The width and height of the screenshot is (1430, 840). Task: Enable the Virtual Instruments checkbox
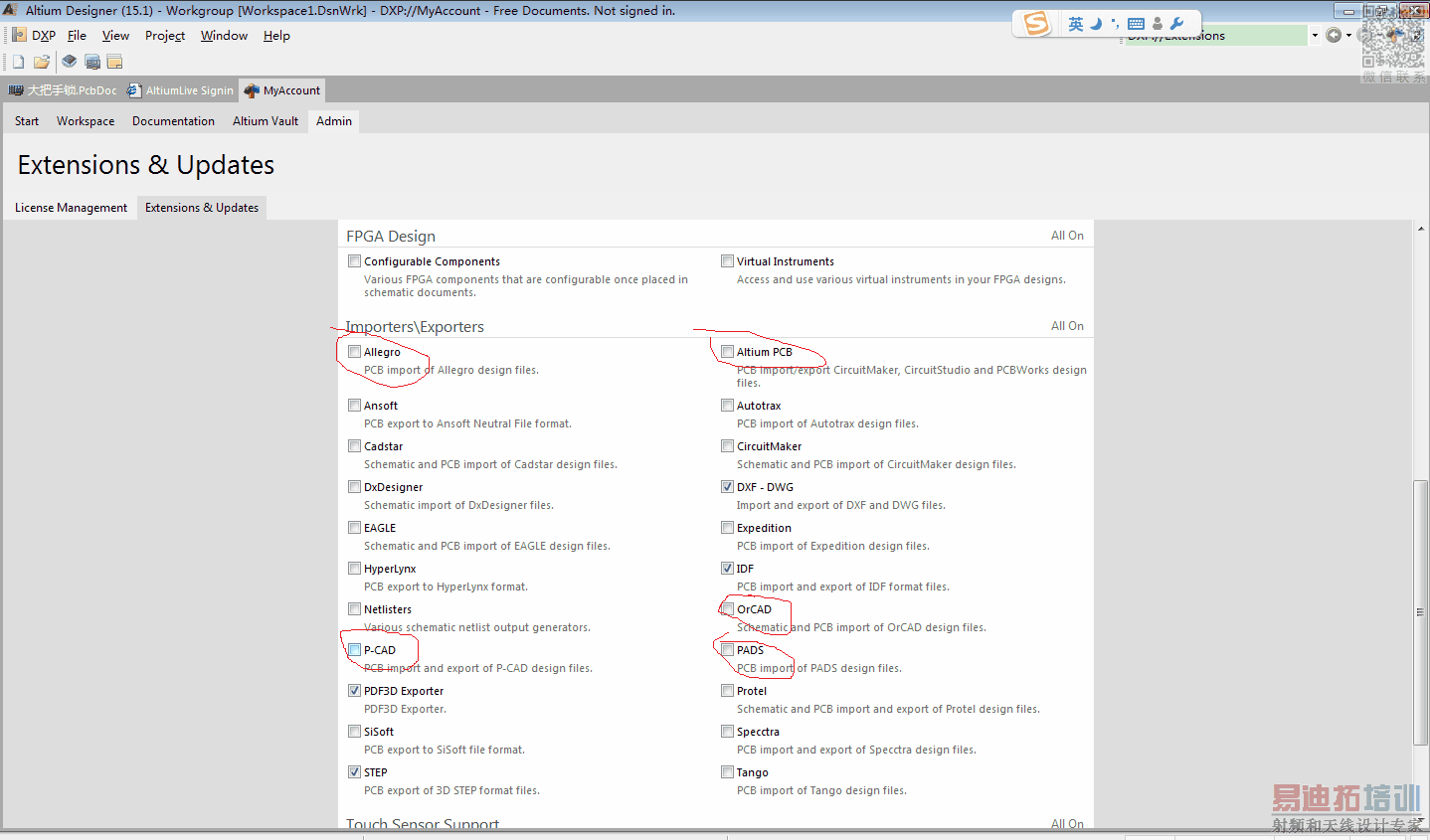(727, 261)
